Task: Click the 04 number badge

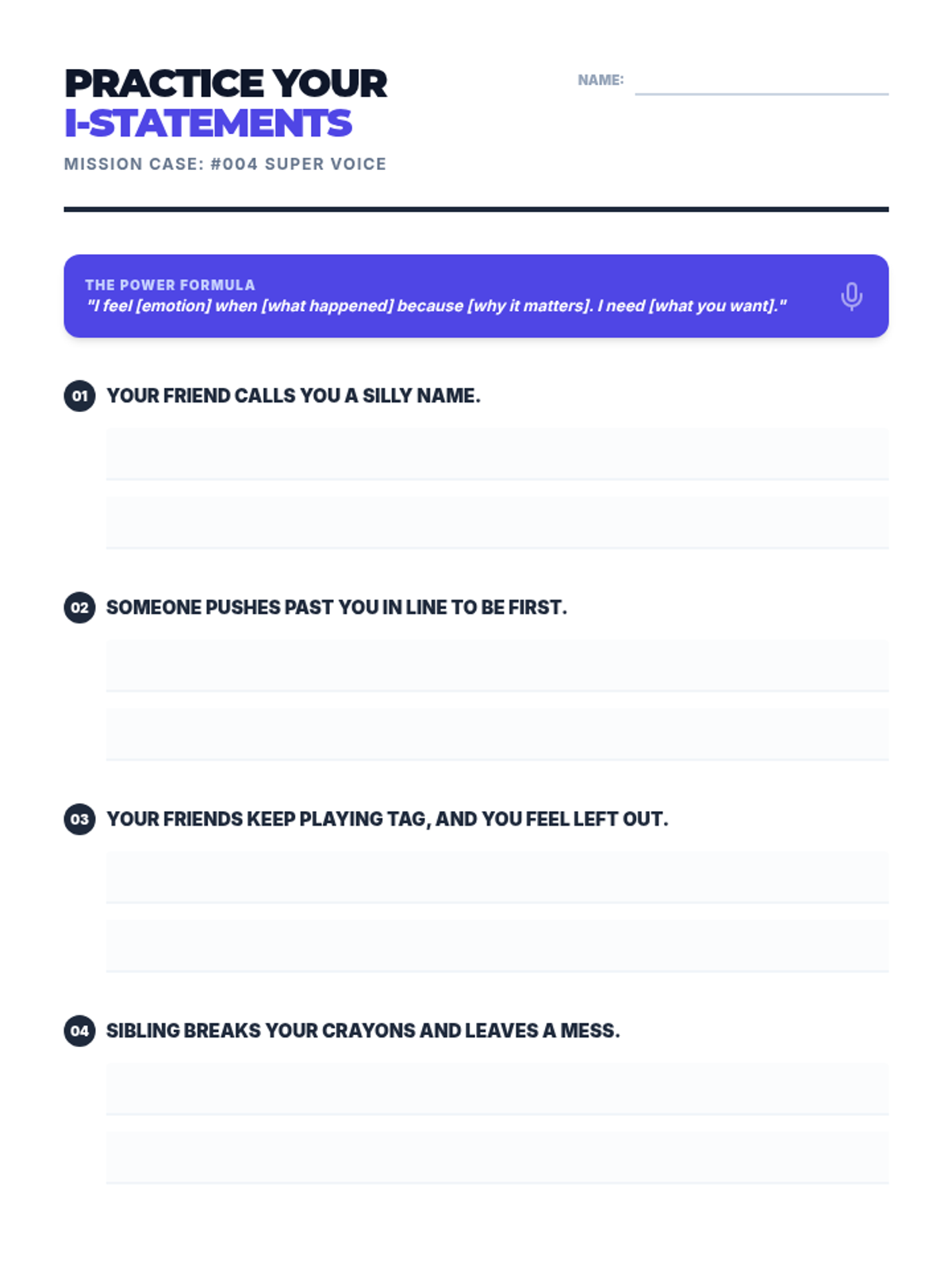Action: (79, 1031)
